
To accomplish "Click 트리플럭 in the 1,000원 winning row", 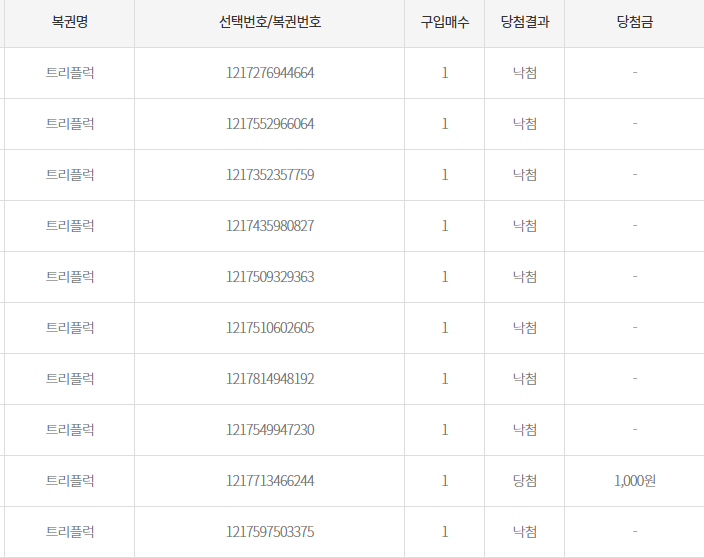I will (x=70, y=481).
